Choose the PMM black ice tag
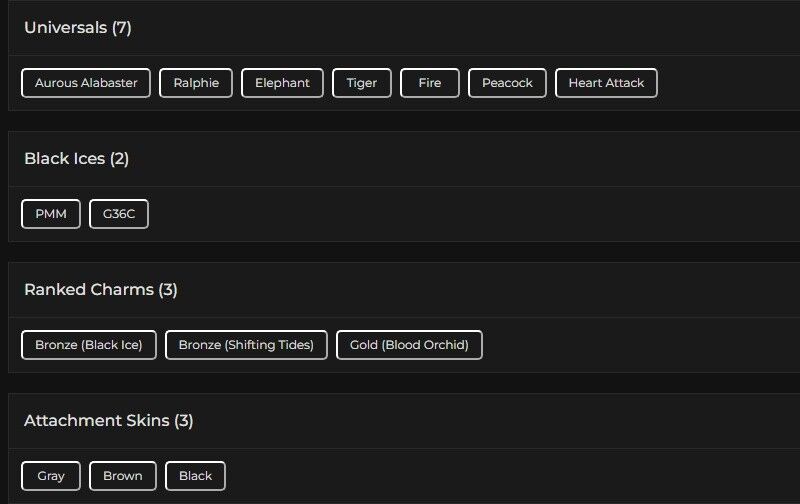Image resolution: width=800 pixels, height=504 pixels. point(51,214)
